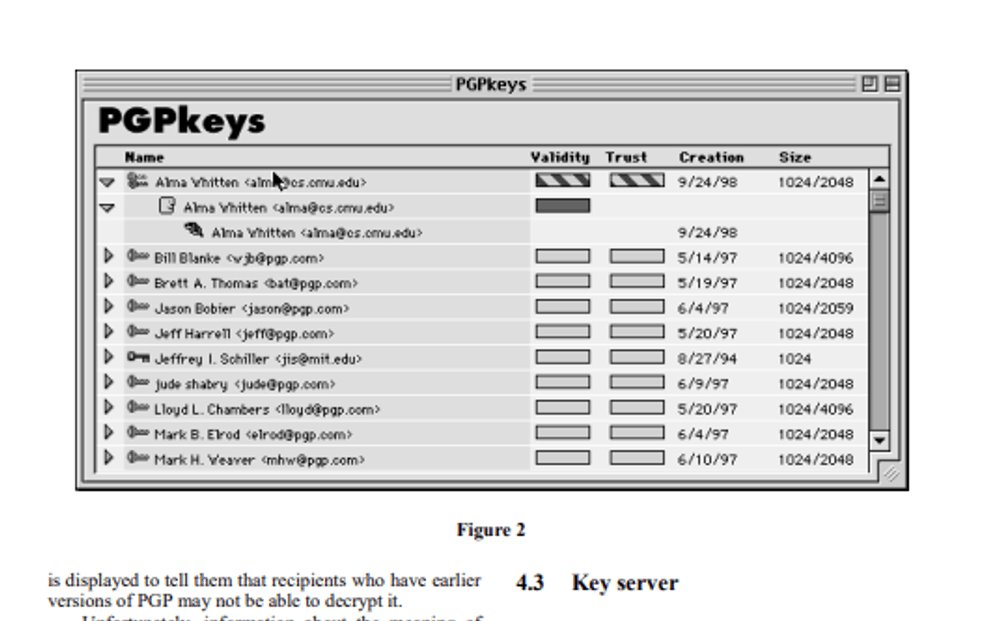Select the Mark B. Elrod <elrod@pgp.com> row
Screen dimensions: 1000x621
483,434
